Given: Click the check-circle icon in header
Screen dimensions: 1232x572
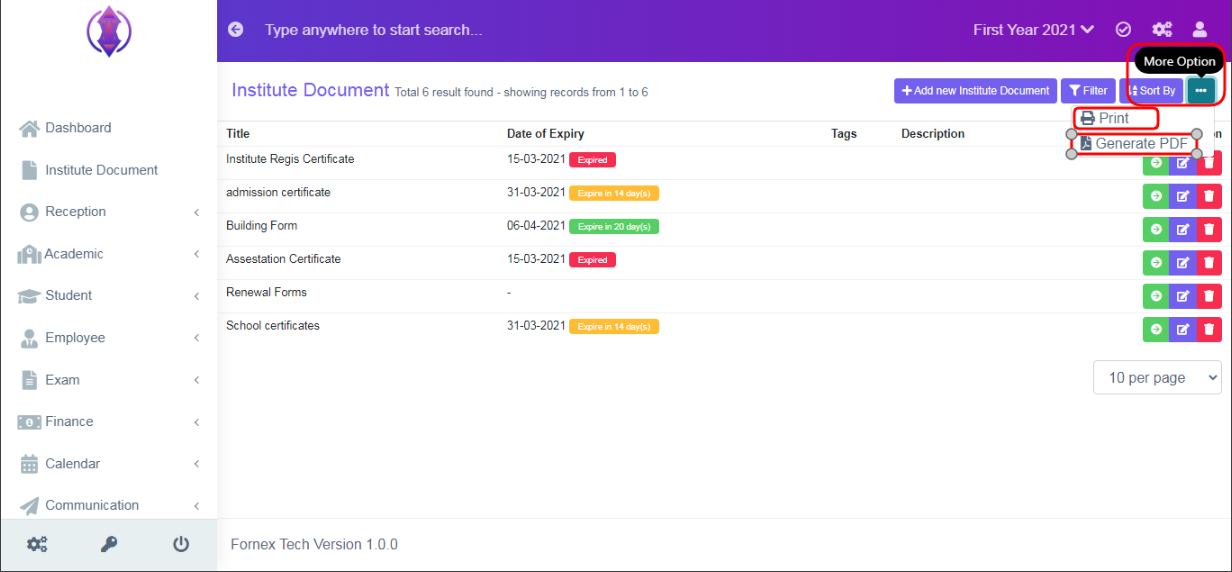Looking at the screenshot, I should 1123,30.
